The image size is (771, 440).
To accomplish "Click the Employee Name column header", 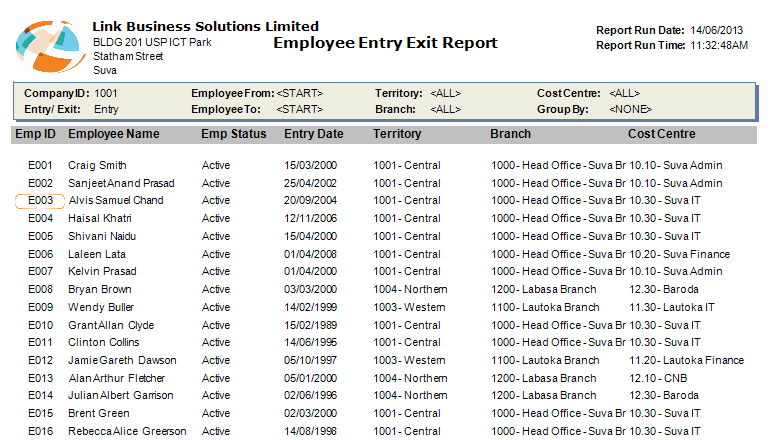I will [x=113, y=134].
